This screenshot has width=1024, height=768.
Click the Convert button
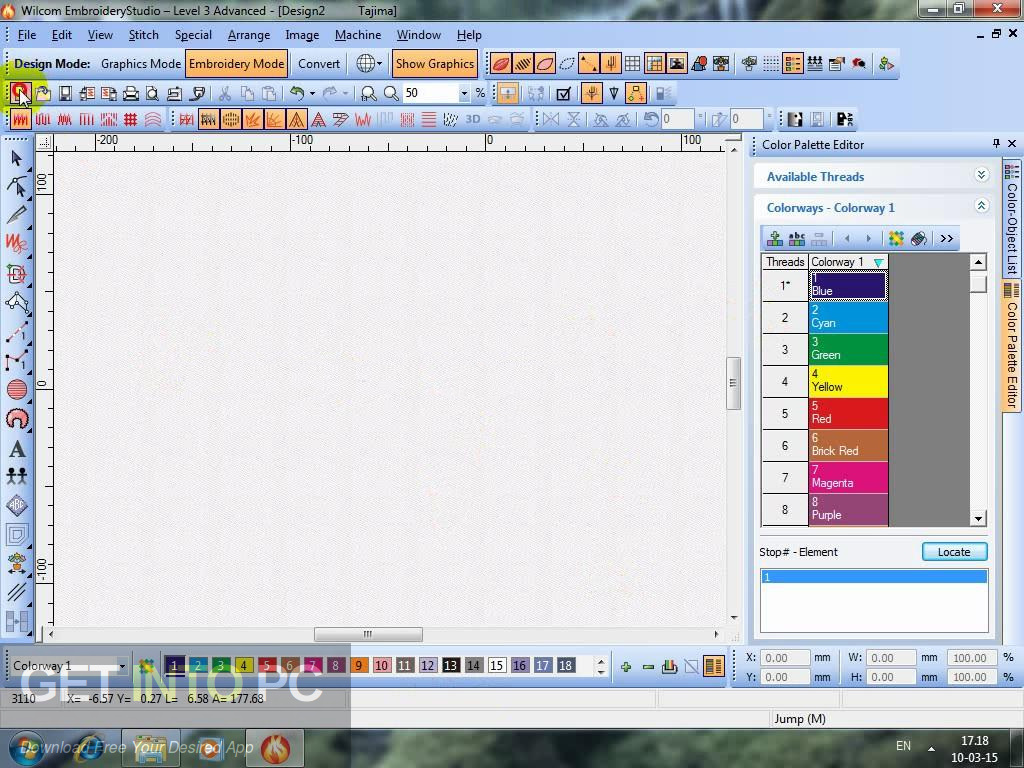[x=319, y=63]
